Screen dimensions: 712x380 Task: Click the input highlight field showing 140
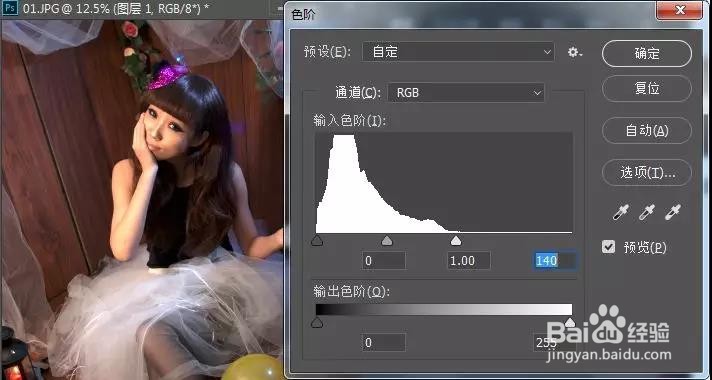555,261
